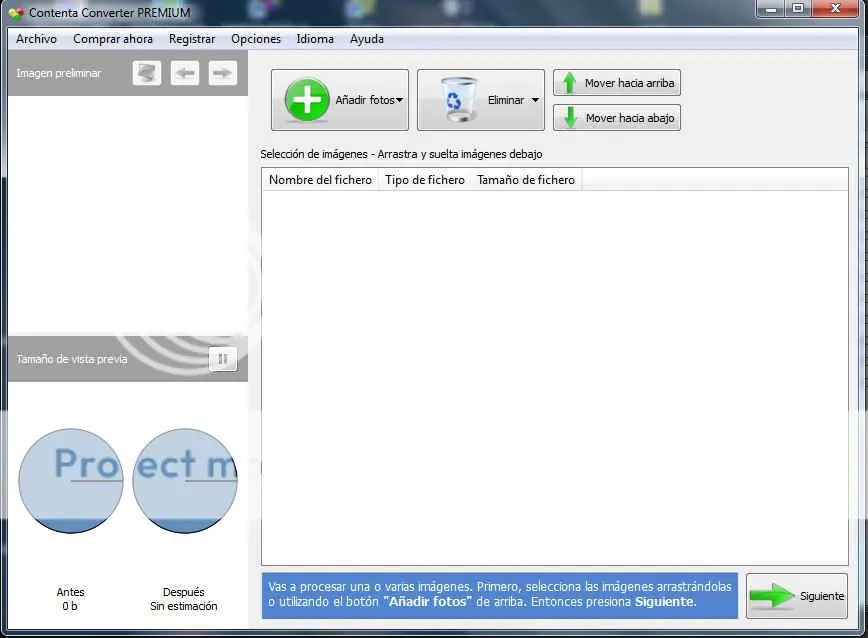Image resolution: width=868 pixels, height=638 pixels.
Task: Click the Añadir fotos label
Action: coord(365,100)
